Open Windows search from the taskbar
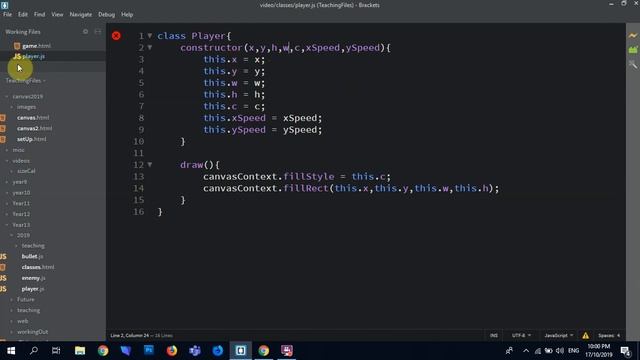Viewport: 640px width, 360px height. (x=34, y=350)
